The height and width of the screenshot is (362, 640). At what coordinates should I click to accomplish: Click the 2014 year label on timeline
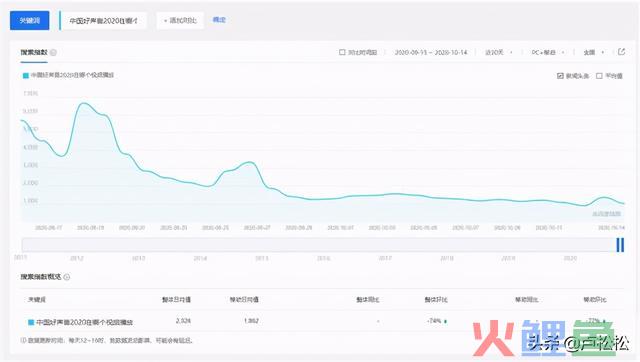pos(200,258)
